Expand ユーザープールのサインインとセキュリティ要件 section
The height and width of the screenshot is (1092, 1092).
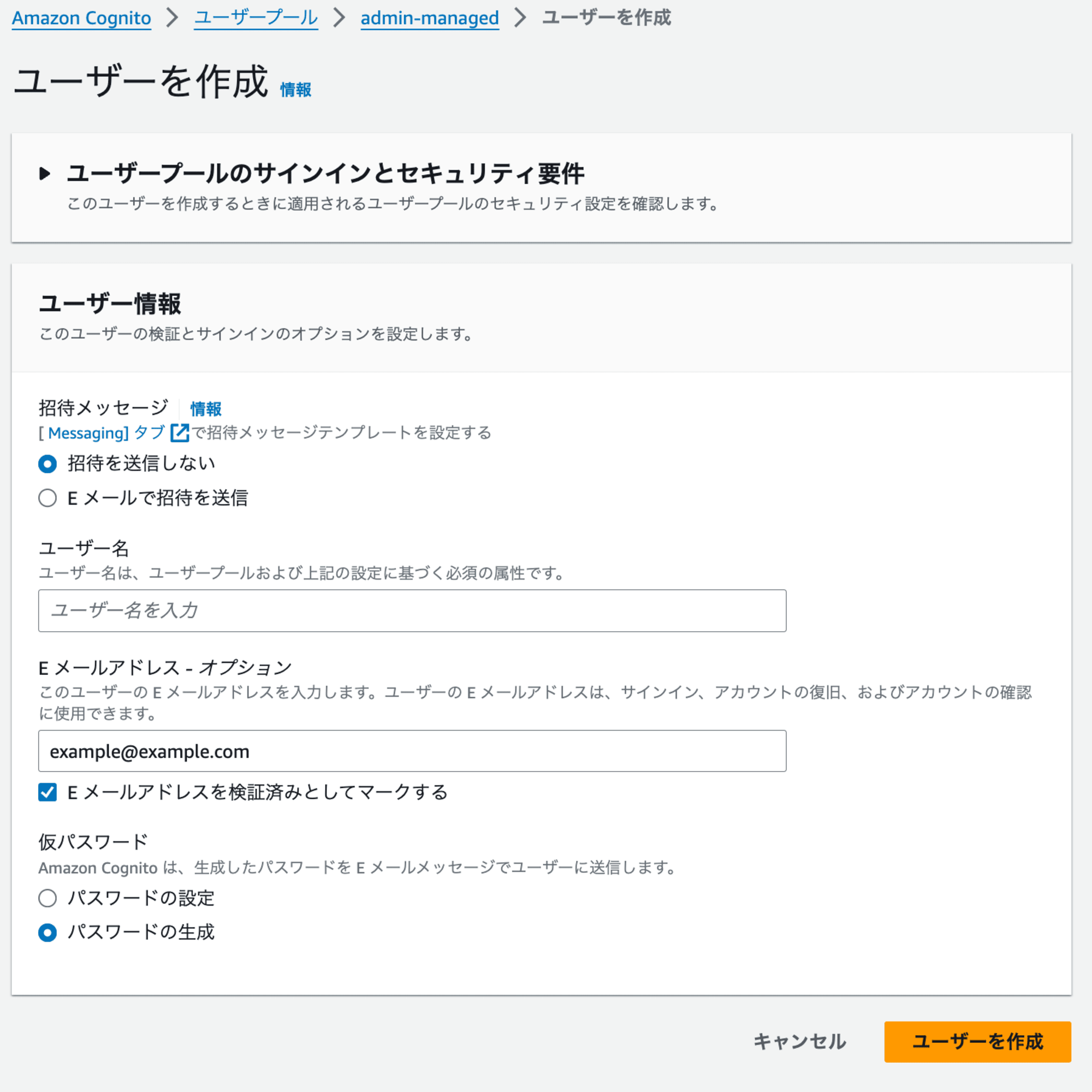[x=45, y=174]
